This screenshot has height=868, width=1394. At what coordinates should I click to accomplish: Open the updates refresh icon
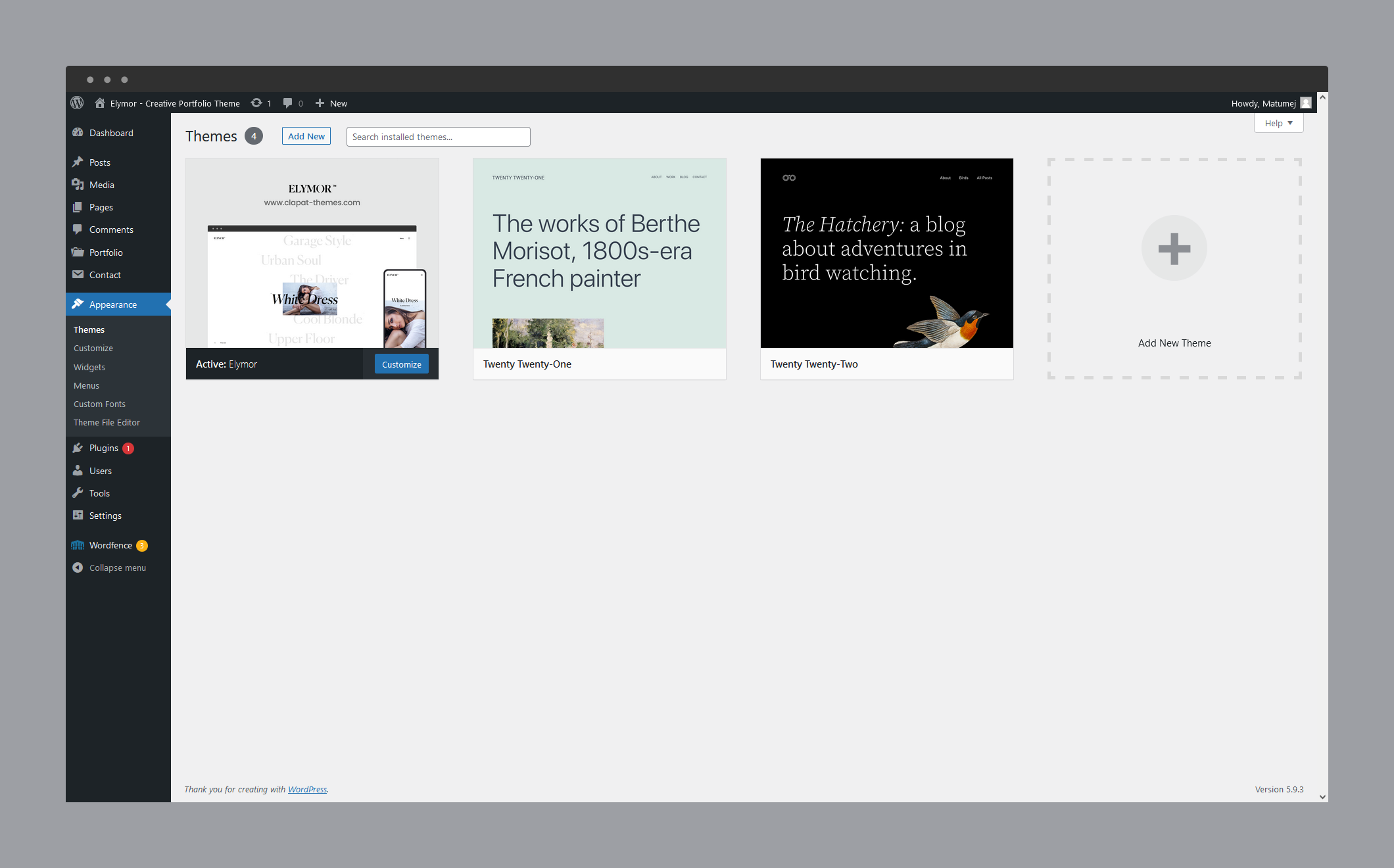pyautogui.click(x=256, y=103)
